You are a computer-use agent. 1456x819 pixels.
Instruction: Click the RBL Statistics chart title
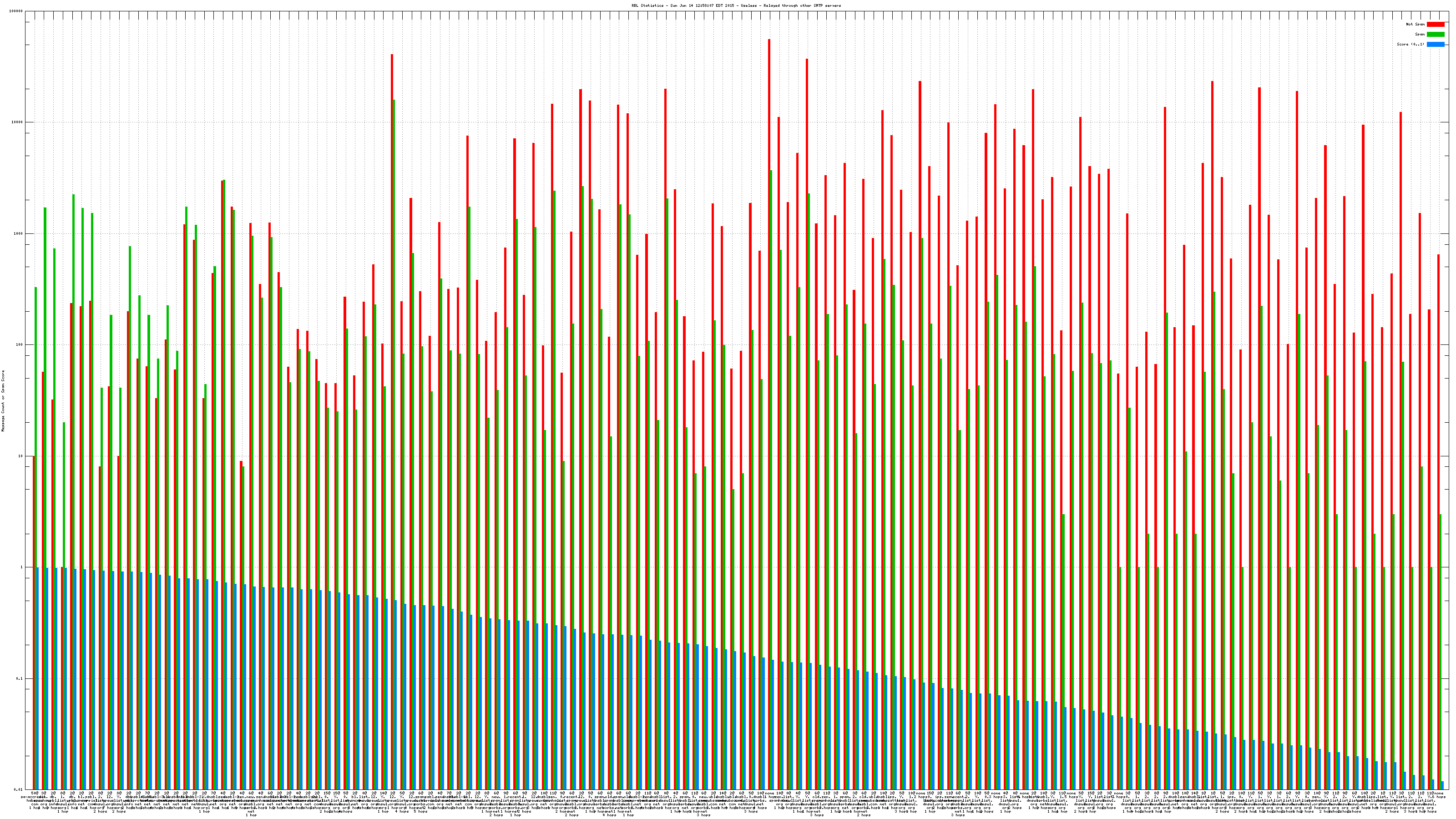(x=736, y=5)
